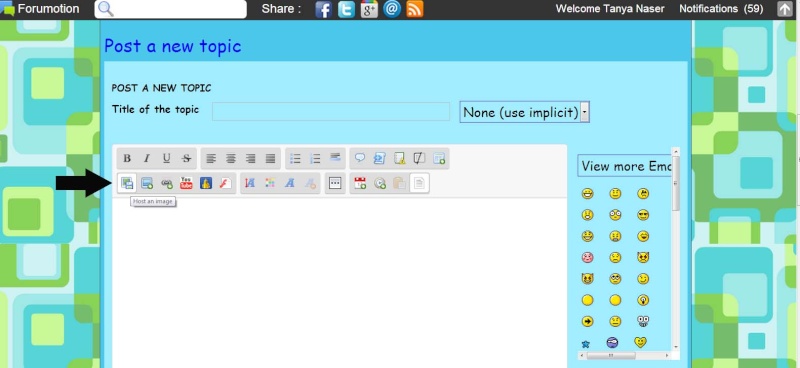This screenshot has width=800, height=368.
Task: Justify the text
Action: (270, 159)
